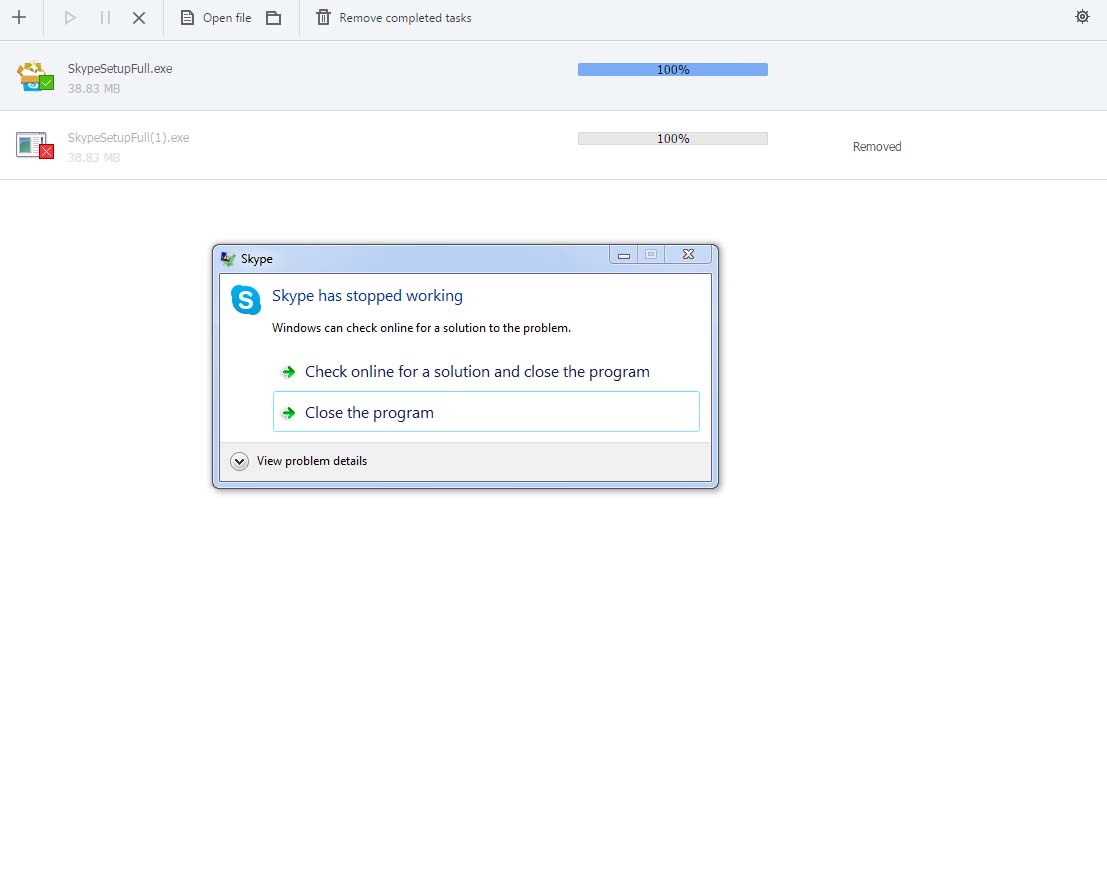Add a new download with the plus icon
Screen dimensions: 1107x870
pyautogui.click(x=19, y=18)
